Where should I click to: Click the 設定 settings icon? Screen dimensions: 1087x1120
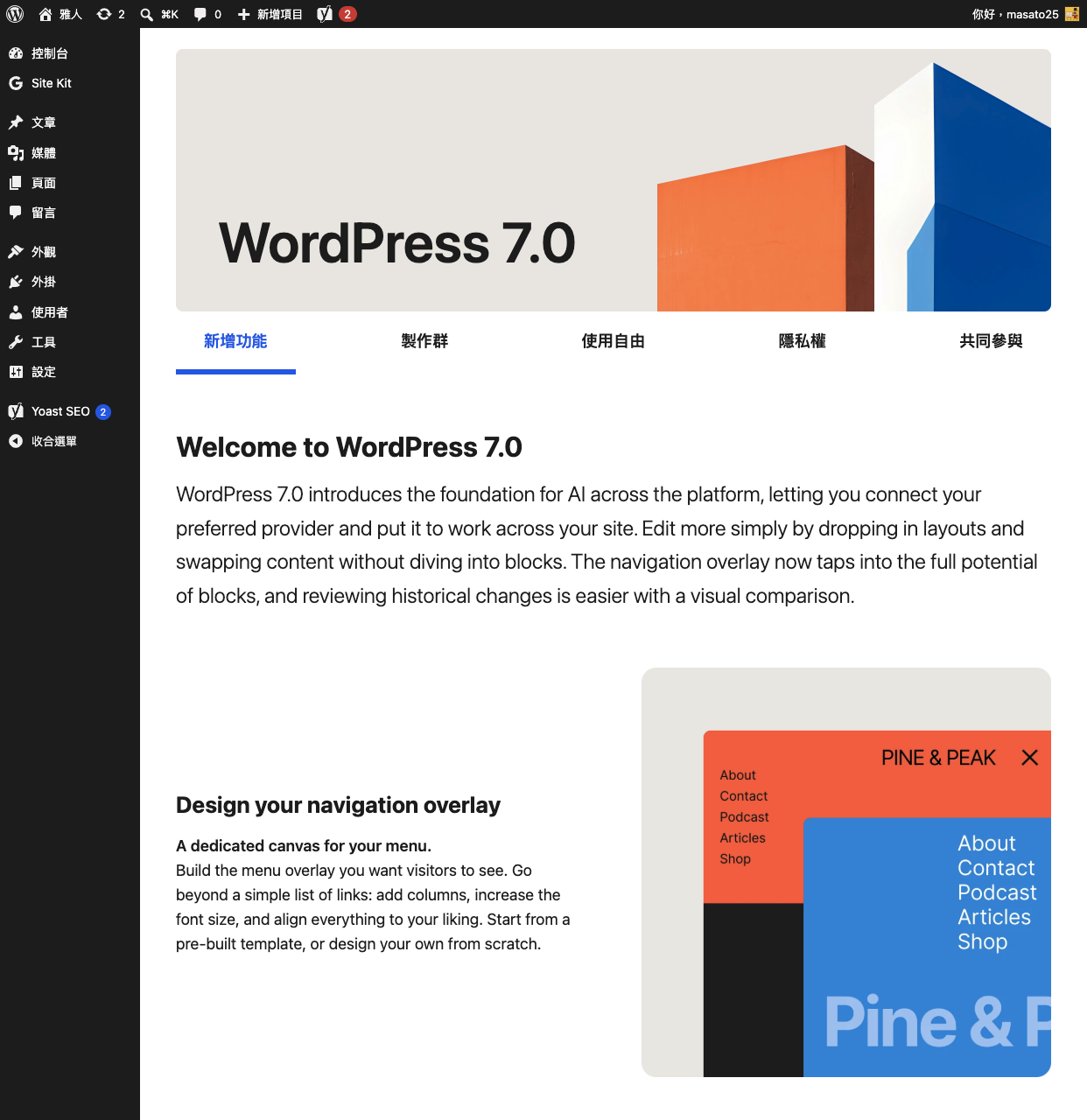[x=16, y=372]
